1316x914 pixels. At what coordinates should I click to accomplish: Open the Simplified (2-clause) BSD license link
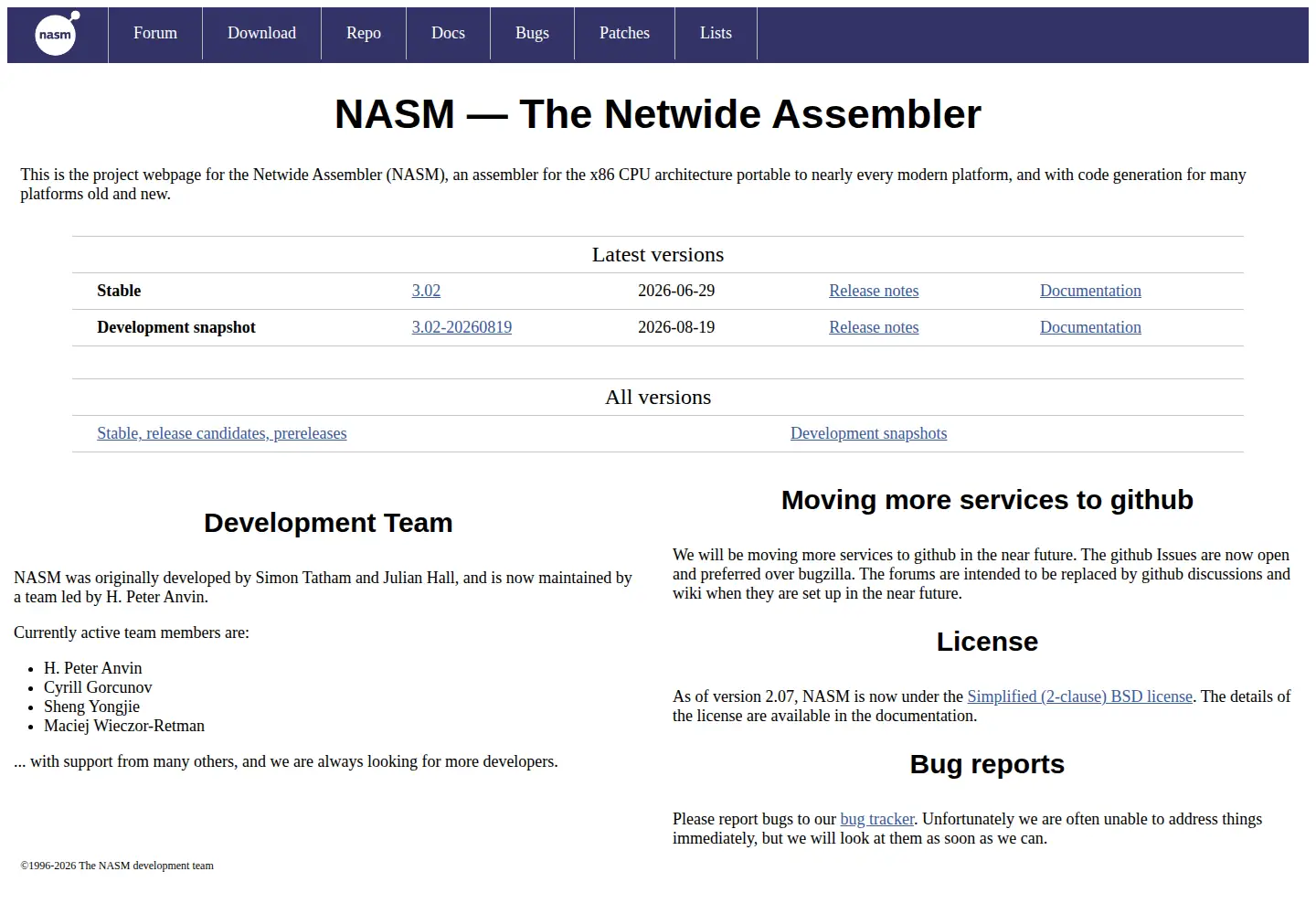[1080, 696]
